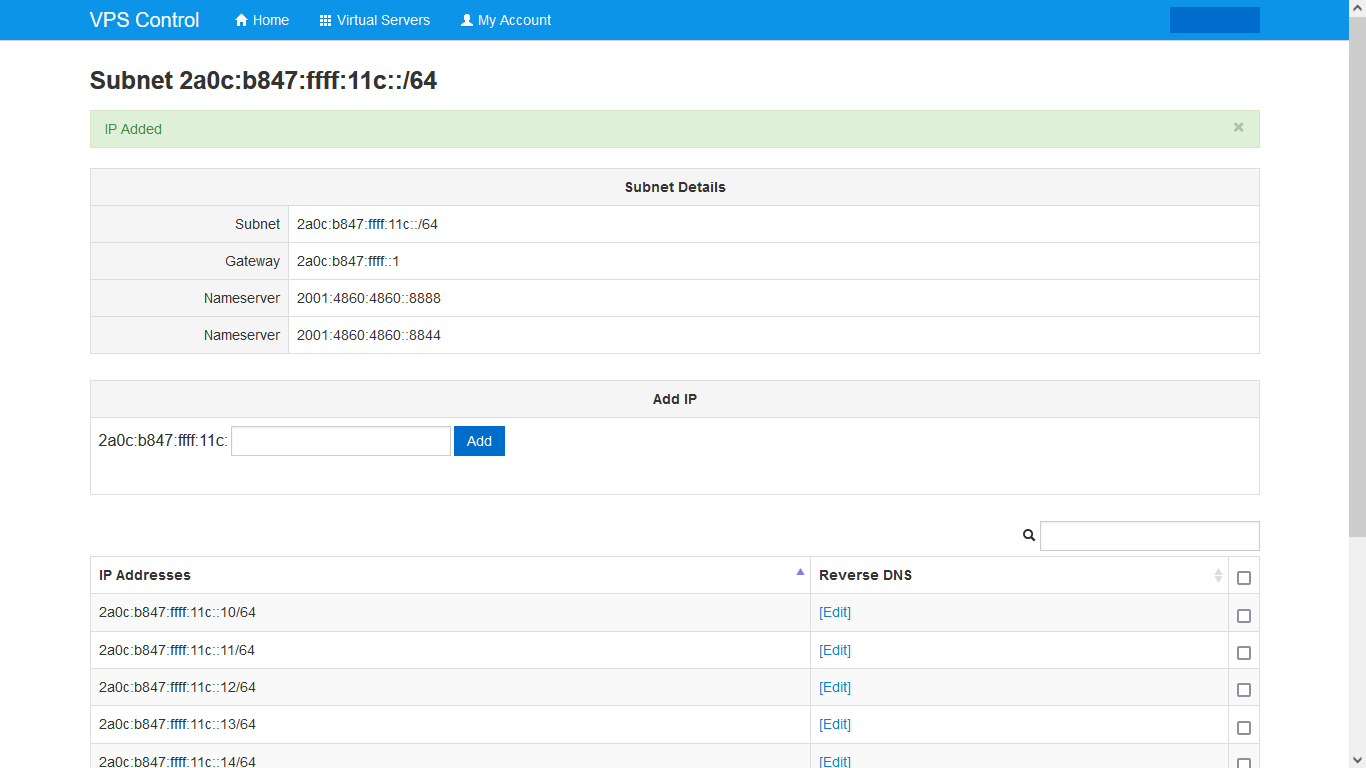This screenshot has height=768, width=1366.
Task: Open the My Account menu item
Action: click(514, 20)
